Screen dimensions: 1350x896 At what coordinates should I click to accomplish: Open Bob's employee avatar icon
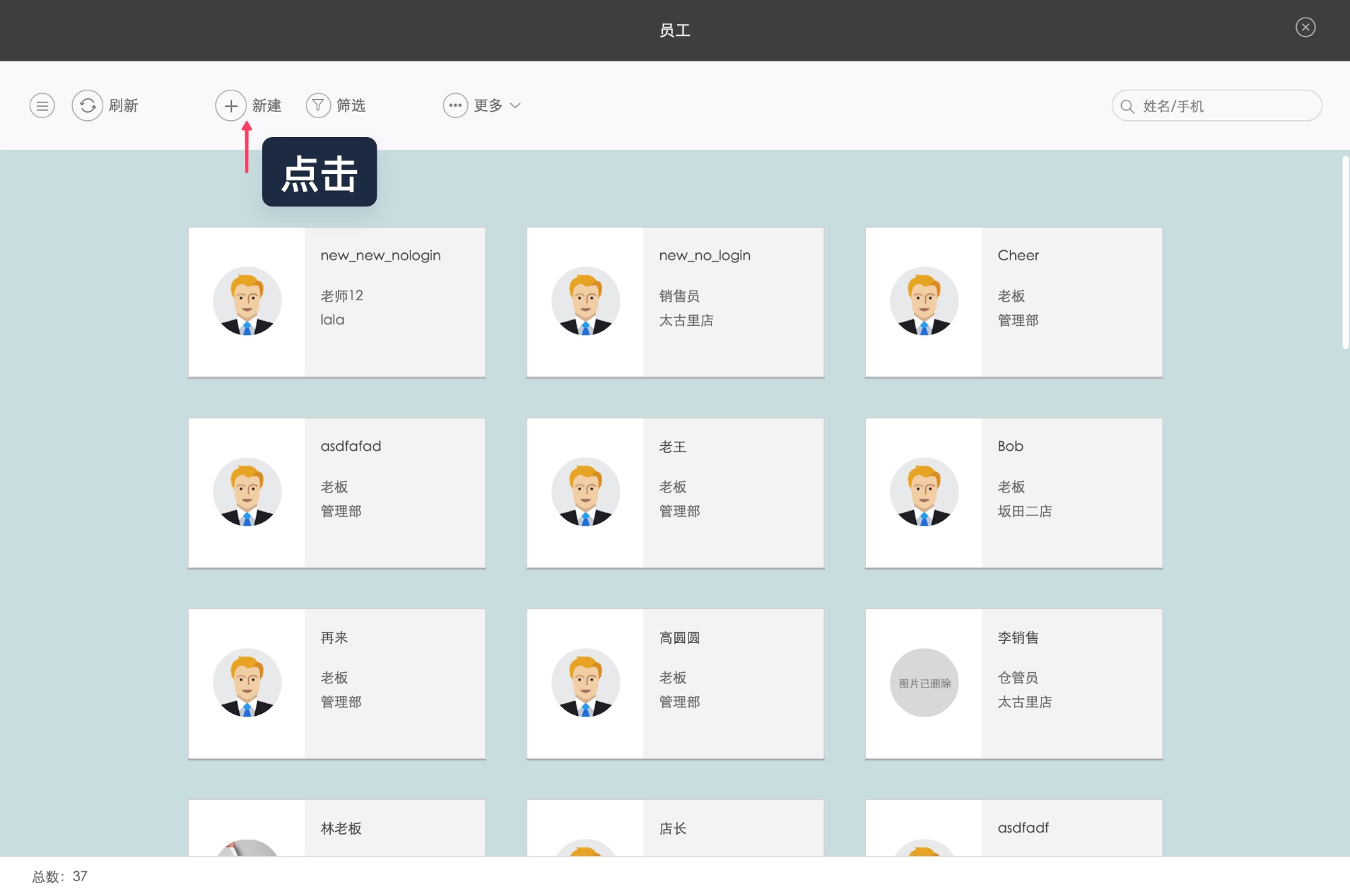[923, 492]
